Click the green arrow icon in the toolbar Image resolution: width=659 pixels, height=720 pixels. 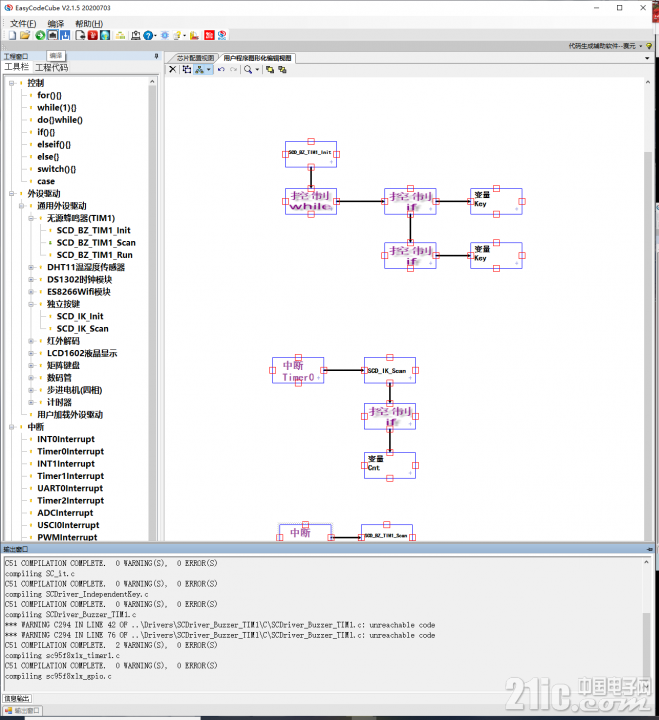coord(40,35)
